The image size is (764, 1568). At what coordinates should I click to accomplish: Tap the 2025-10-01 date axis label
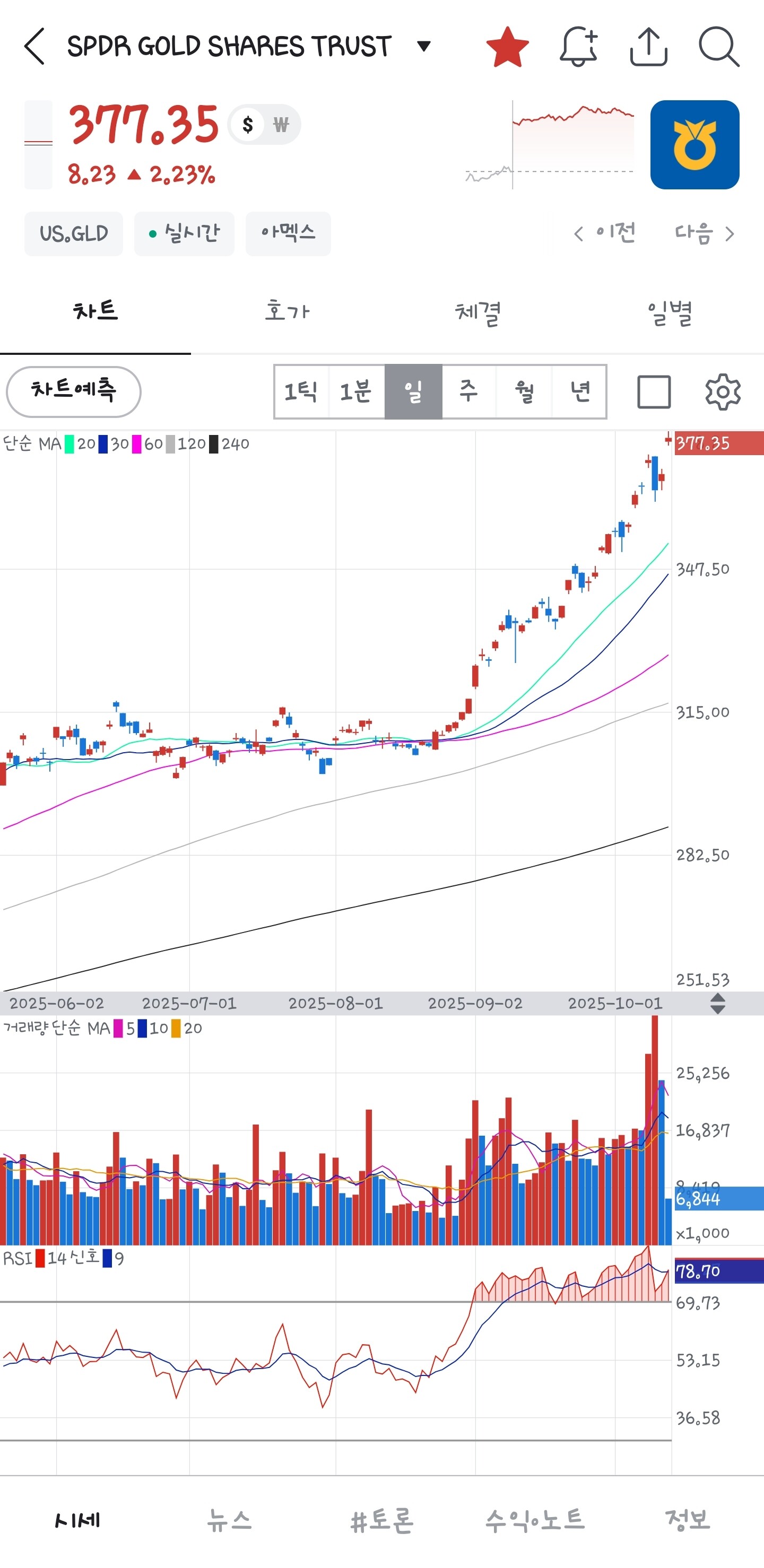coord(615,1003)
